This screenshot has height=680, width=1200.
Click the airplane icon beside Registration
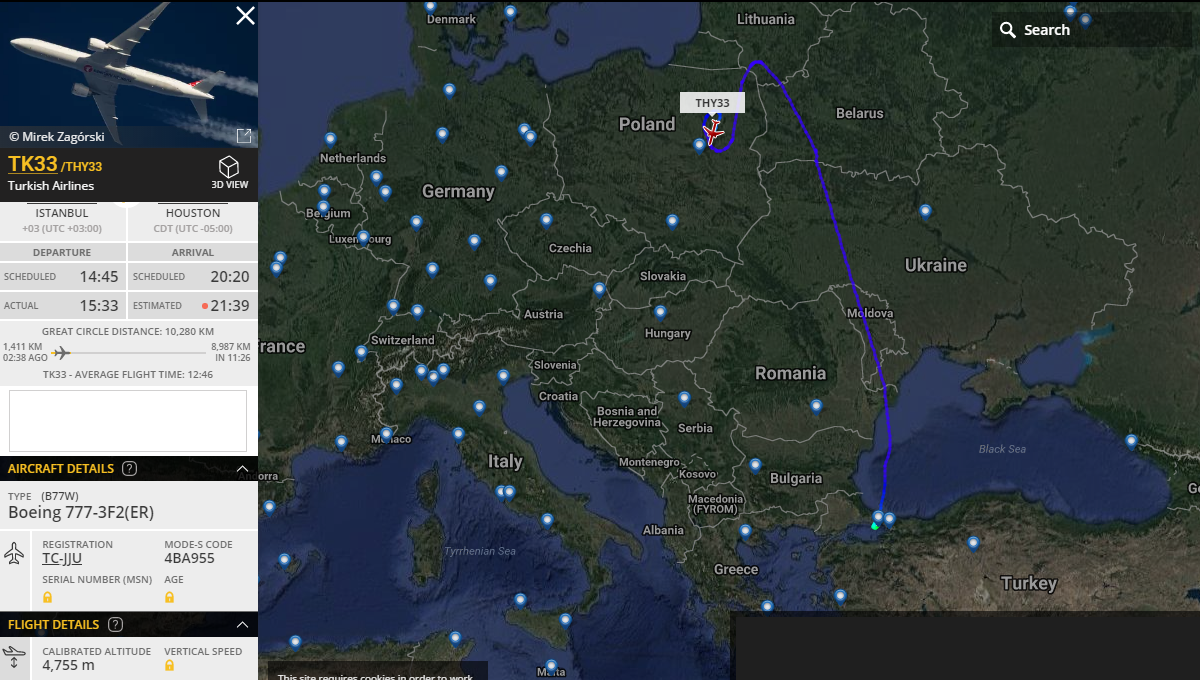15,552
